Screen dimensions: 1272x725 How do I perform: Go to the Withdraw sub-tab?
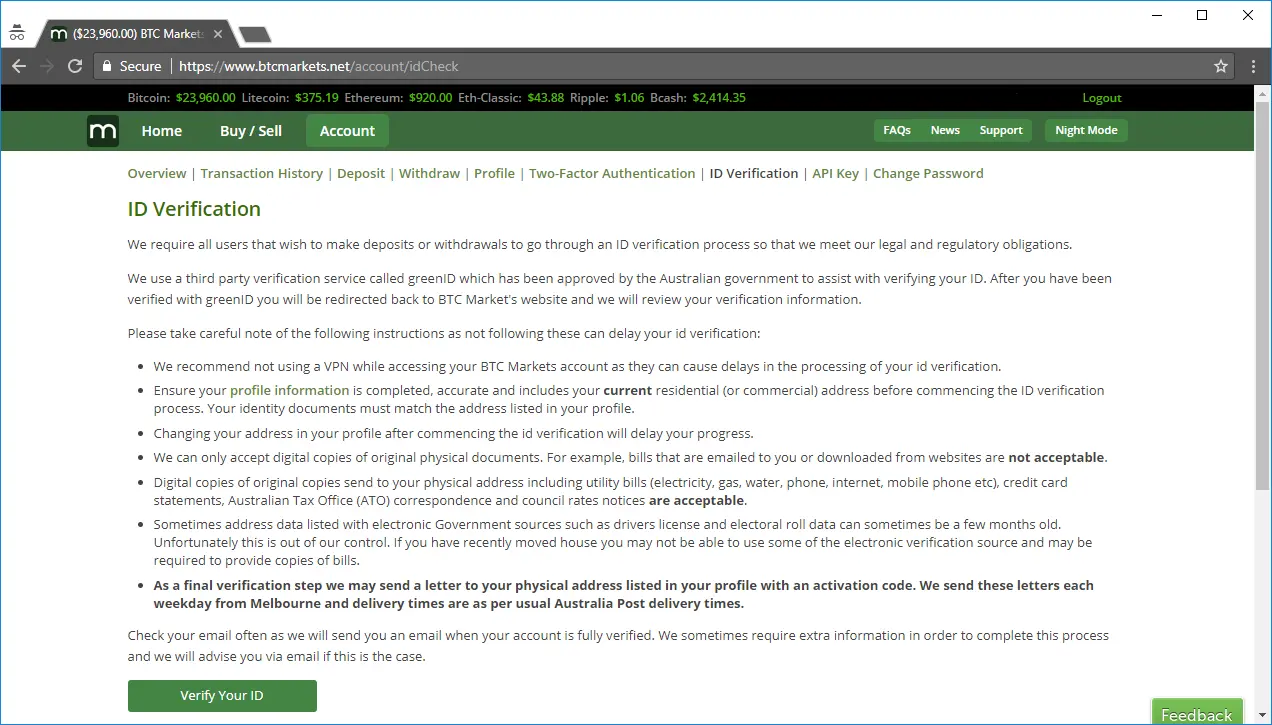coord(430,173)
